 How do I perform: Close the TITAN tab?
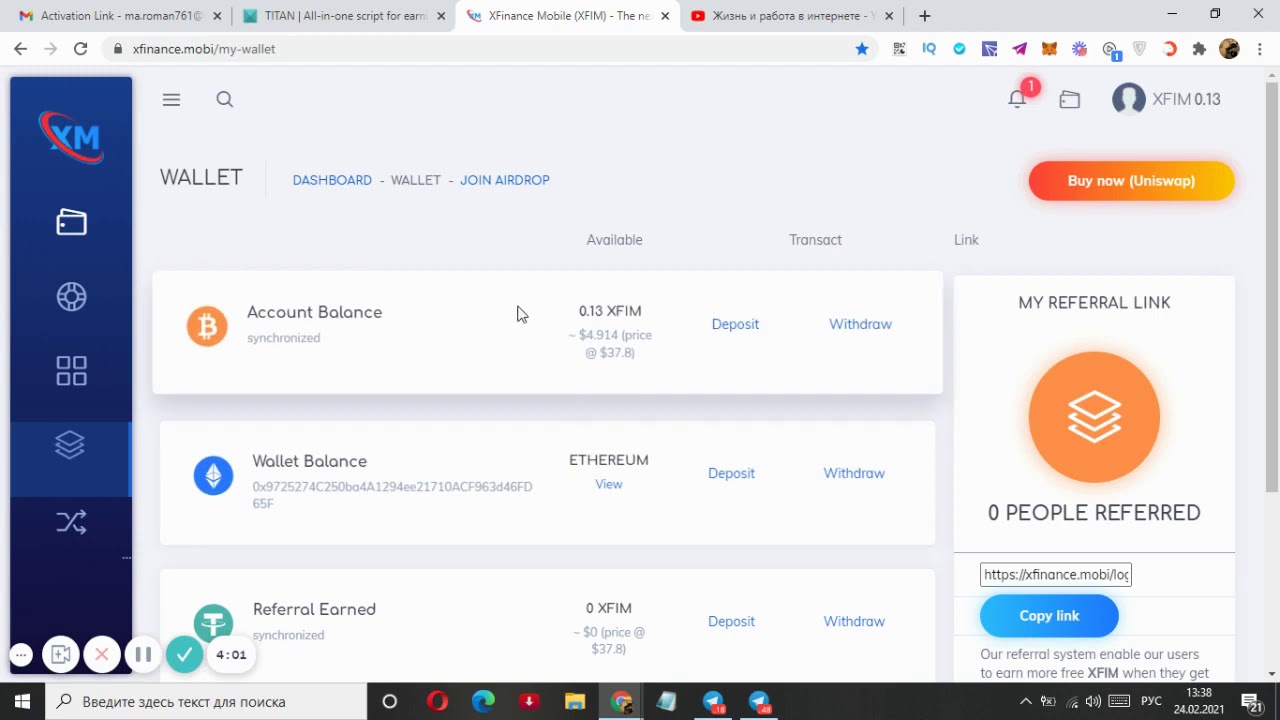(441, 16)
